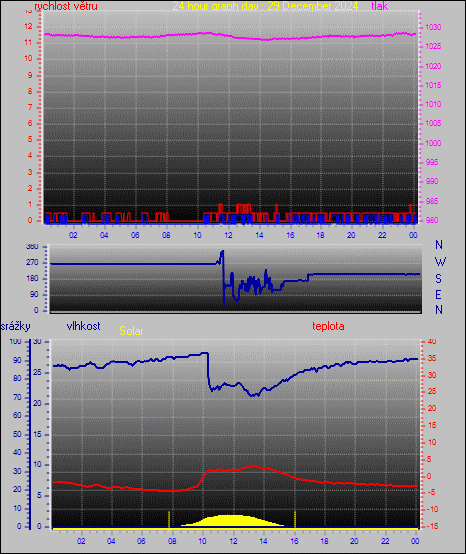Viewport: 466px width, 554px height.
Task: Click the magenta 'tlak' pressure label
Action: 380,6
